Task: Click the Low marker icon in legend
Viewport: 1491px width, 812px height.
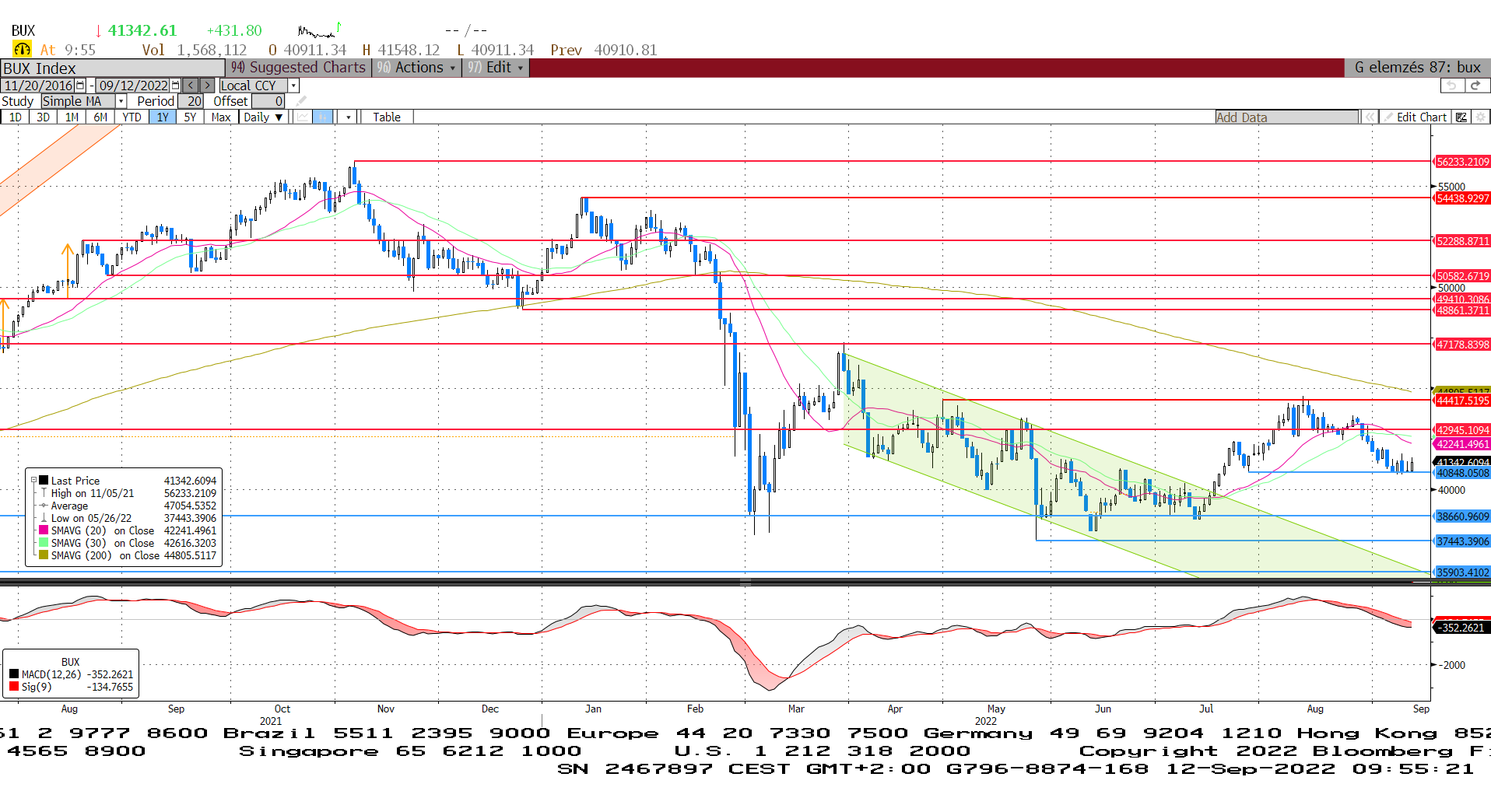Action: coord(44,518)
